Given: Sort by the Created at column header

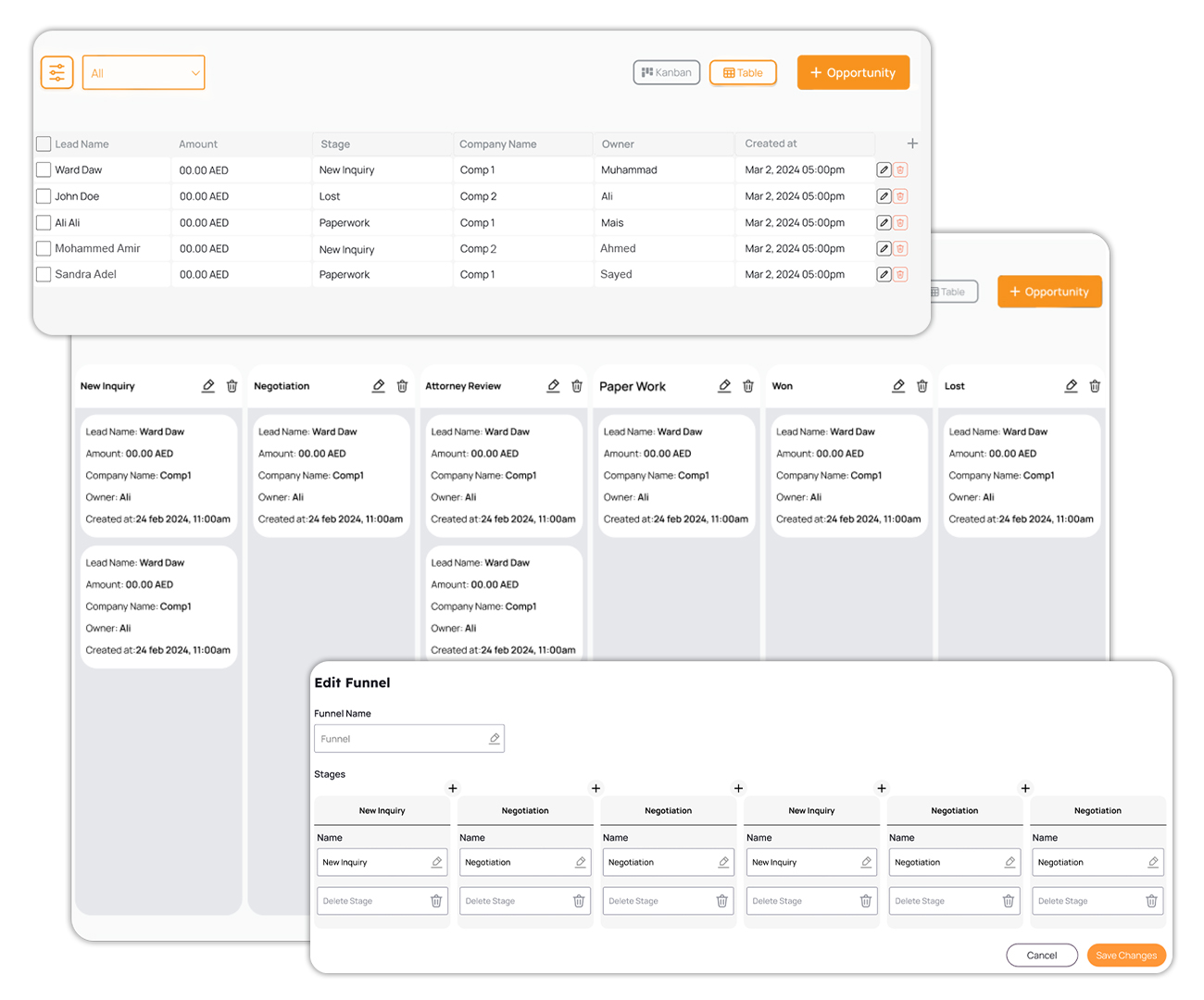Looking at the screenshot, I should point(771,144).
